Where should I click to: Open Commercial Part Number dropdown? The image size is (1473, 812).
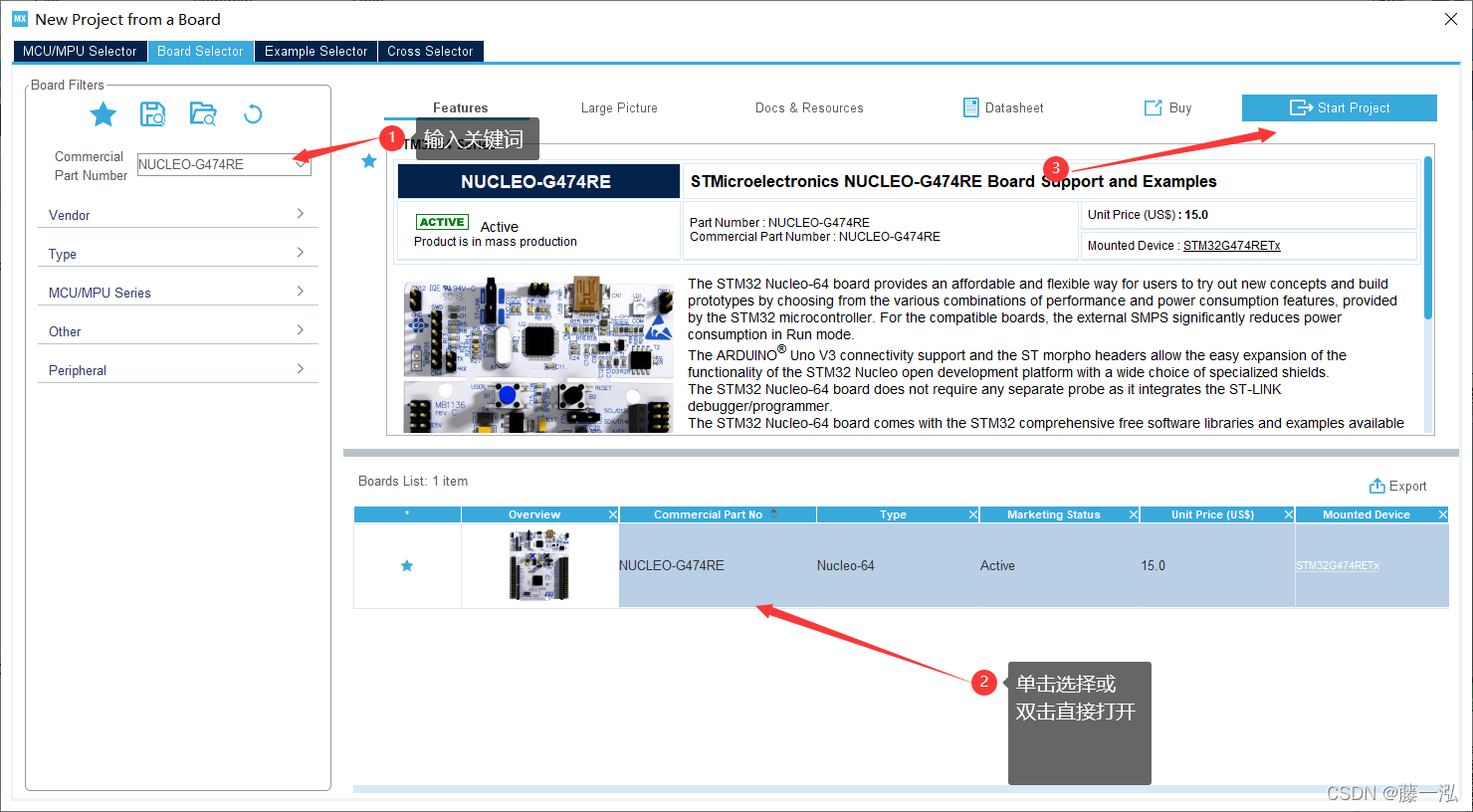click(301, 164)
